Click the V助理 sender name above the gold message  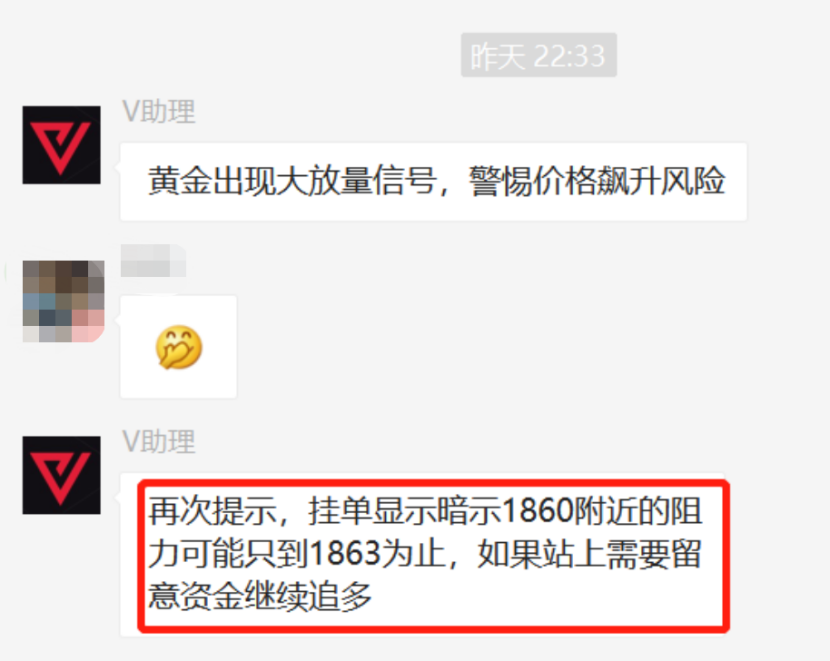tap(159, 112)
